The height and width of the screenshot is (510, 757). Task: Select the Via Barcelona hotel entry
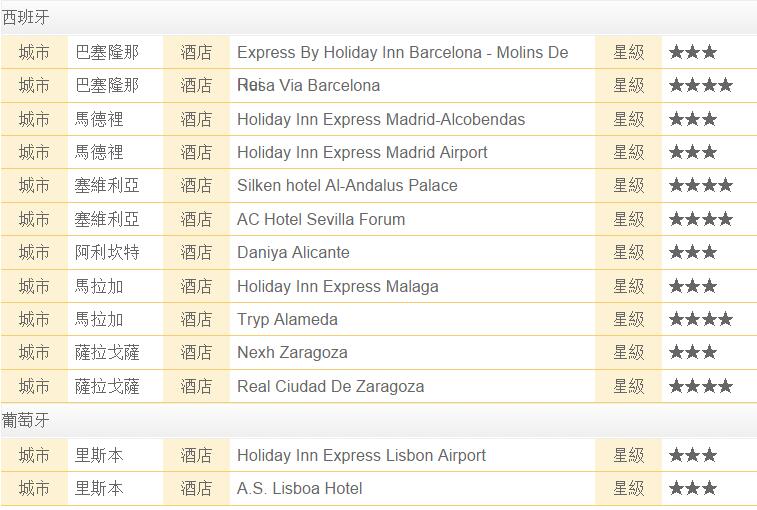[308, 85]
